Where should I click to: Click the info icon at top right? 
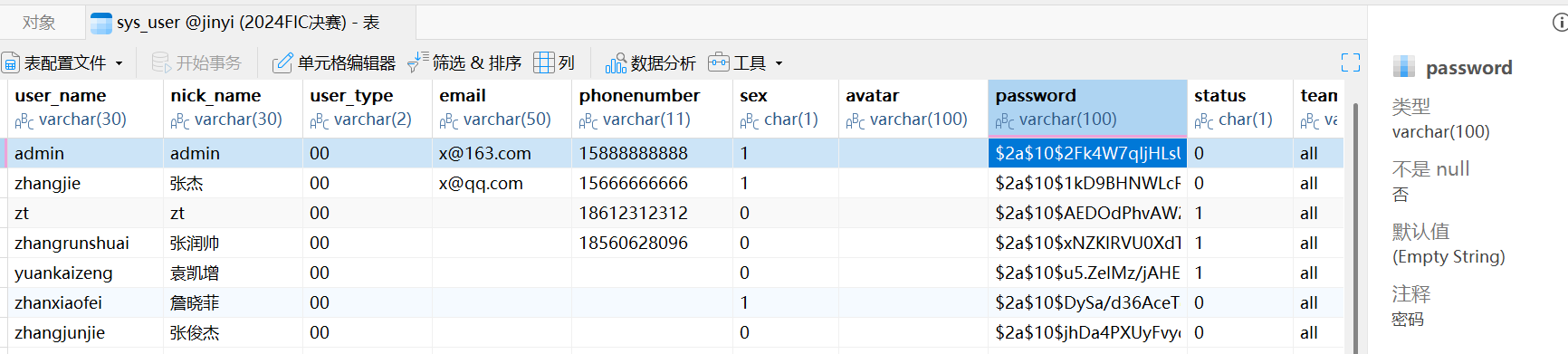1560,23
